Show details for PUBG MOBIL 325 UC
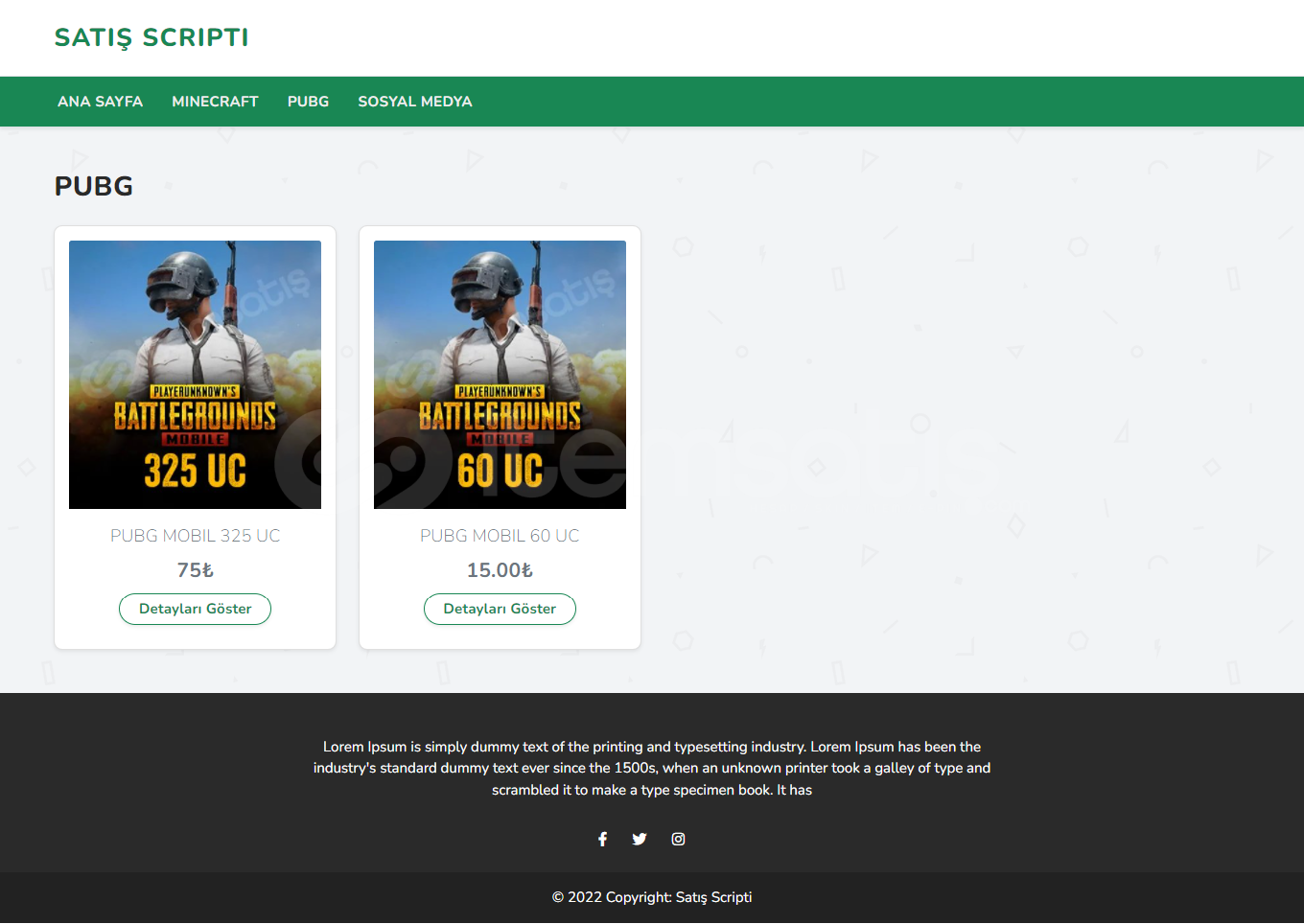Viewport: 1304px width, 924px height. 195,610
